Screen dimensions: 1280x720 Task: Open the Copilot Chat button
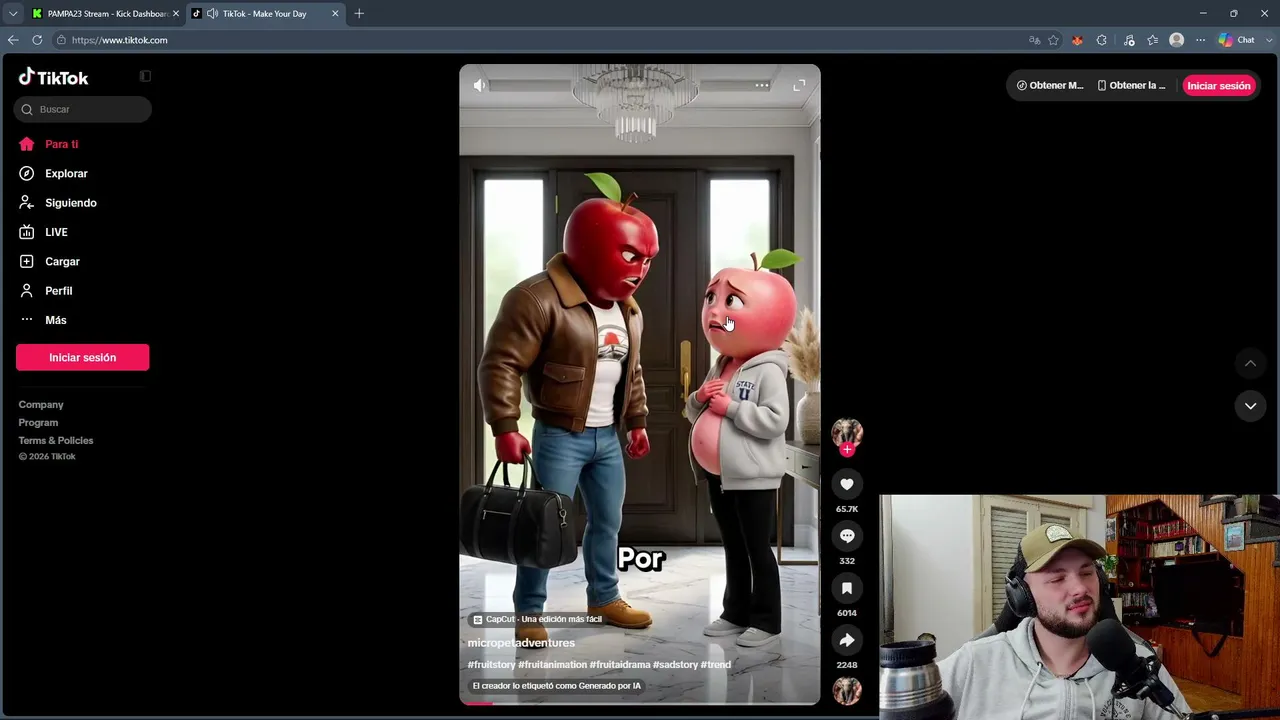(1236, 40)
